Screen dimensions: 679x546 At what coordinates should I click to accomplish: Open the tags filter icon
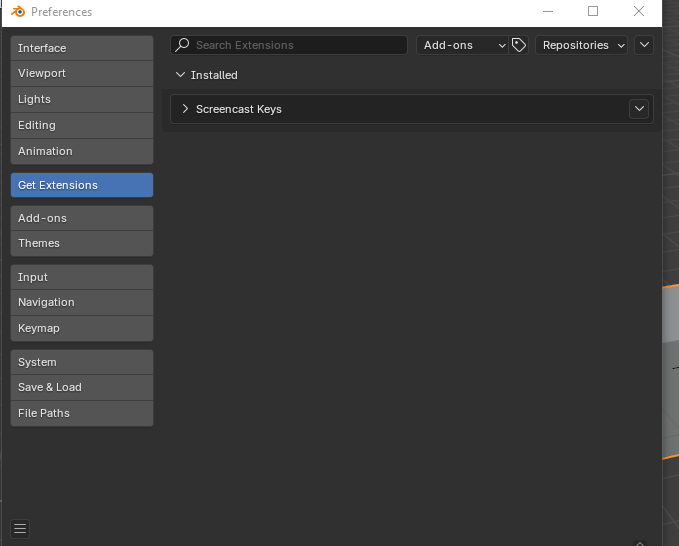point(519,45)
